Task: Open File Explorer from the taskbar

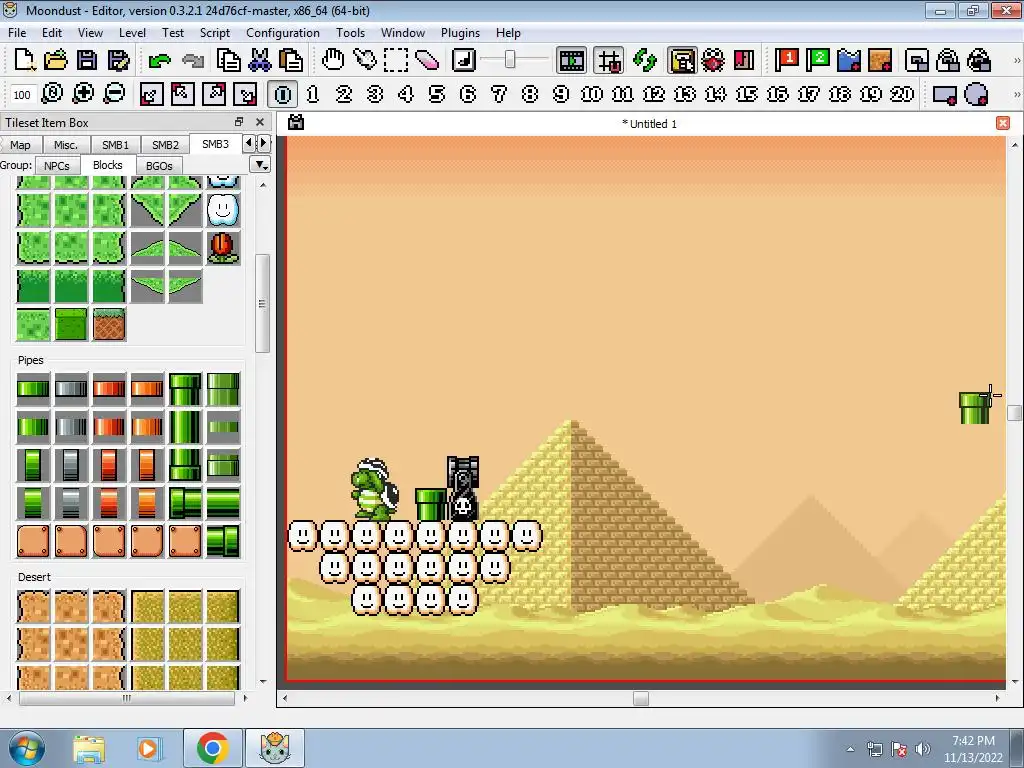Action: click(89, 748)
